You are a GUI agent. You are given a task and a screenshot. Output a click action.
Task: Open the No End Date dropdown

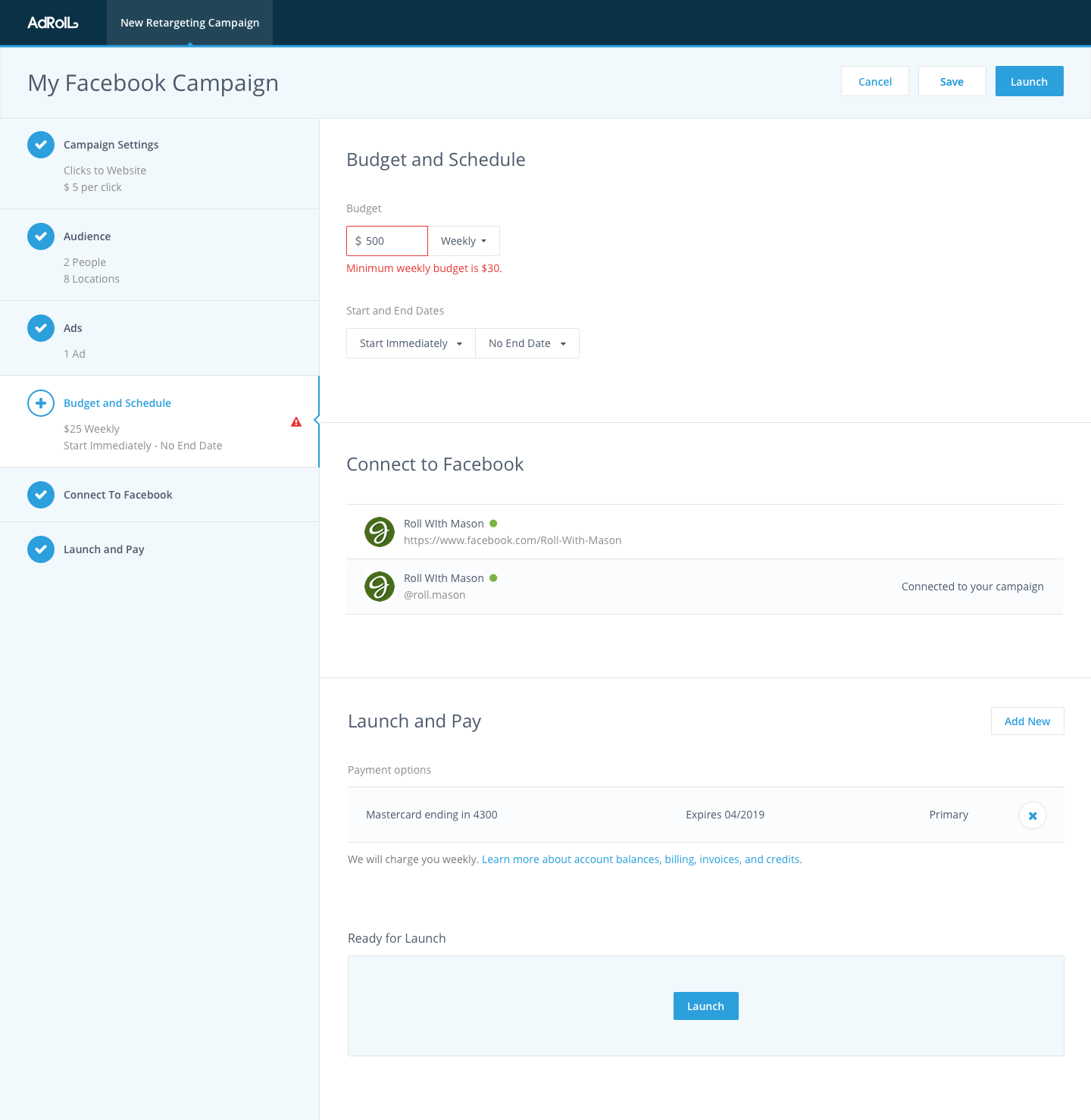pos(527,343)
